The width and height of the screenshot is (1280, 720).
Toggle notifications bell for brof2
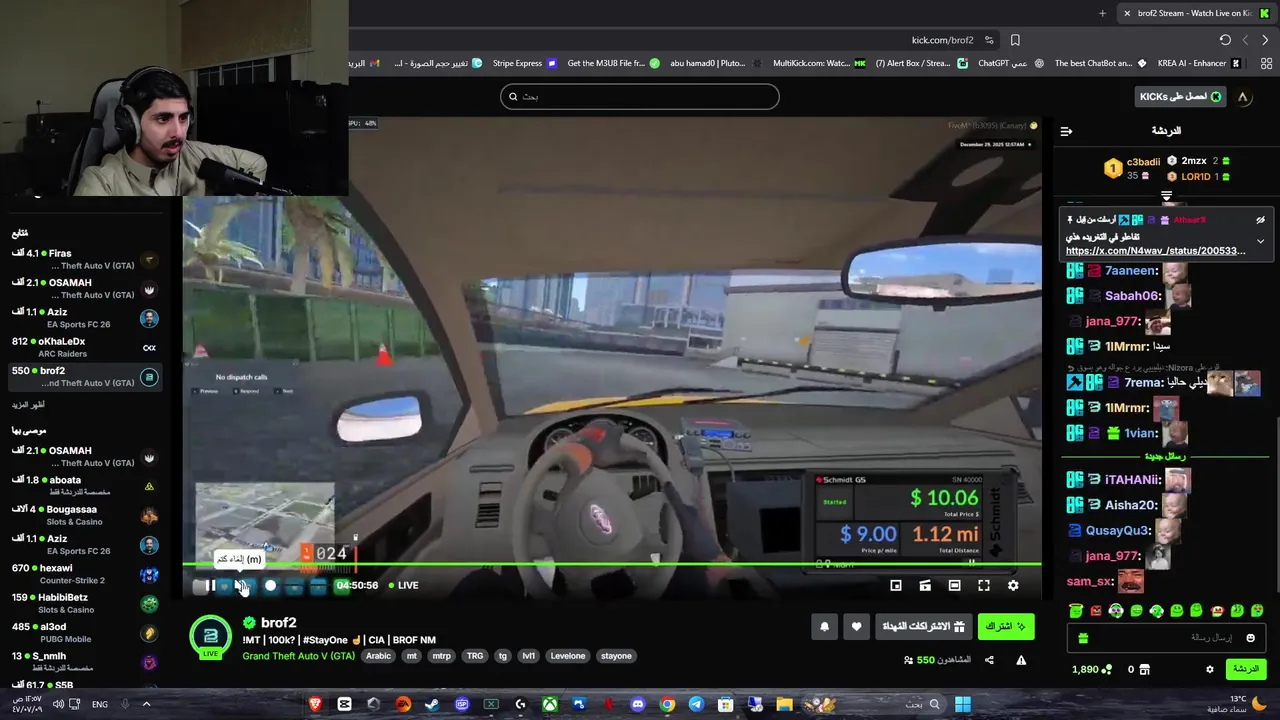coord(824,627)
